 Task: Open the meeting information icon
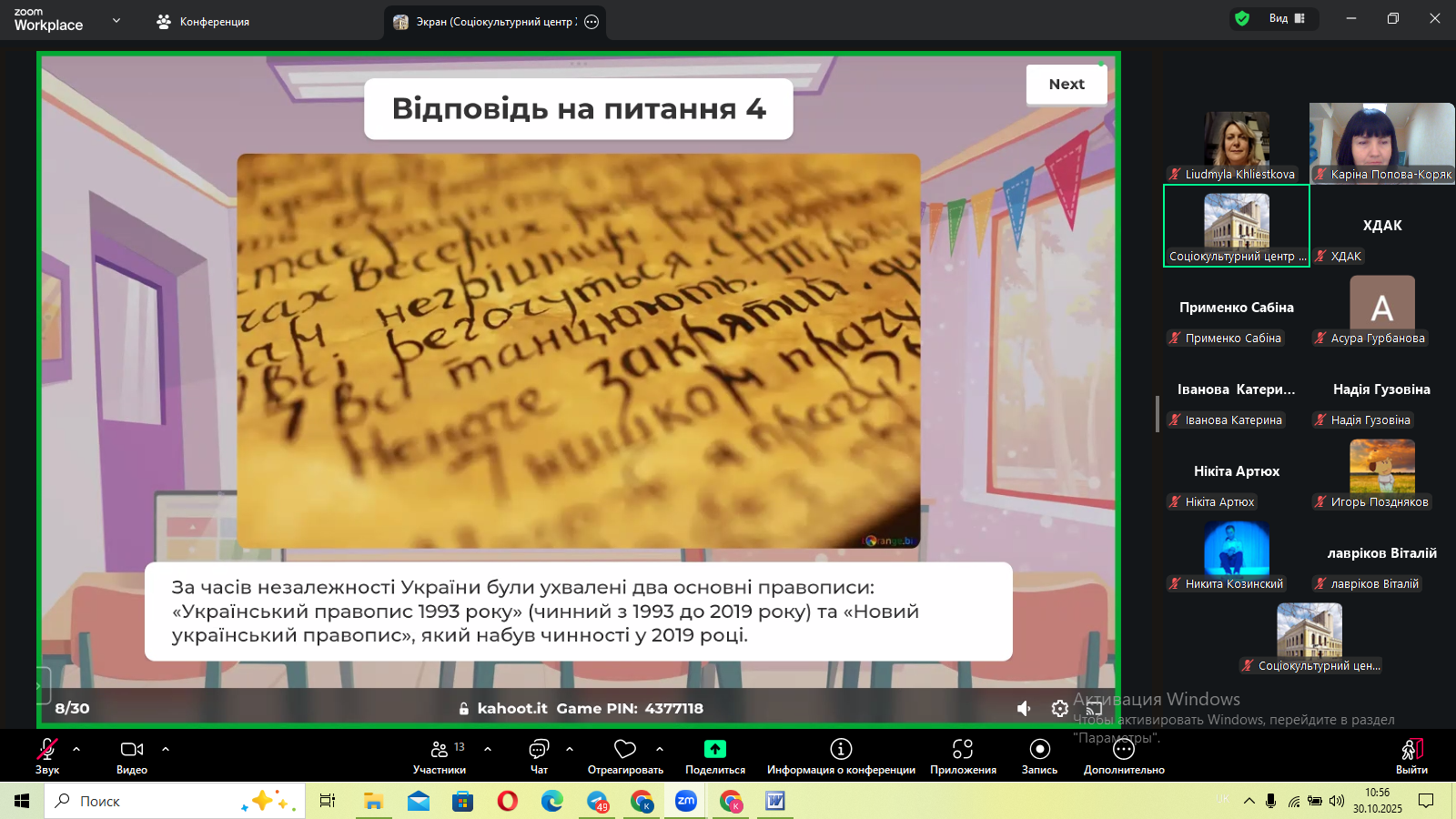(841, 749)
